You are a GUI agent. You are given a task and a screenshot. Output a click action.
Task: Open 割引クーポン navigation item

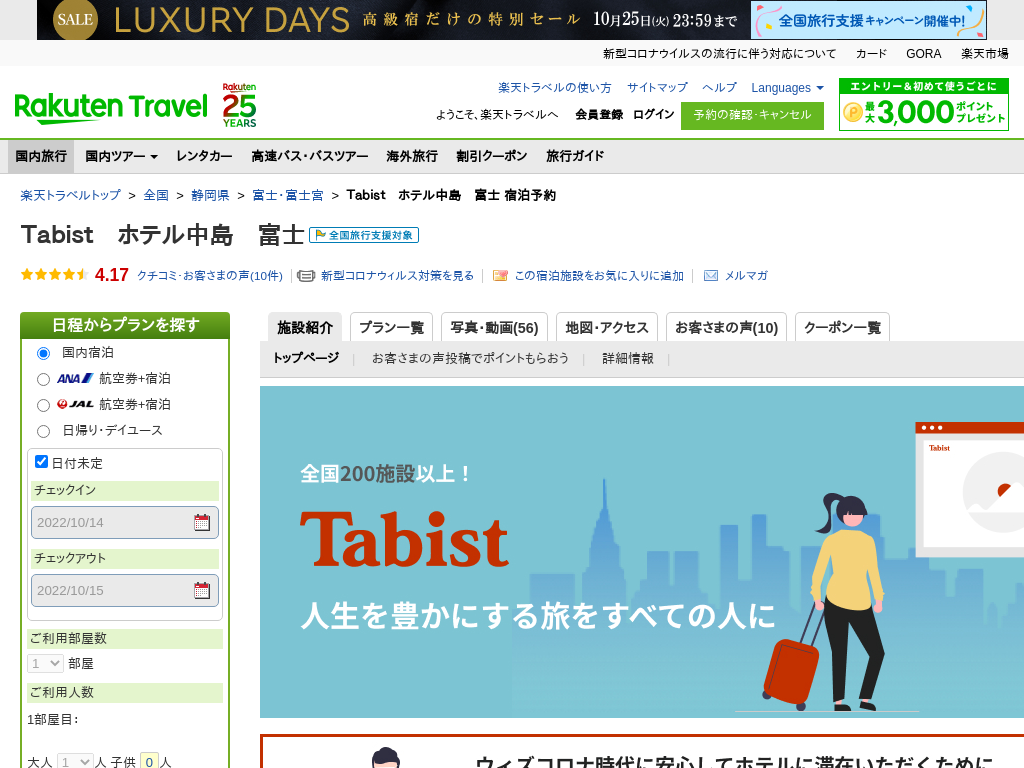point(492,156)
